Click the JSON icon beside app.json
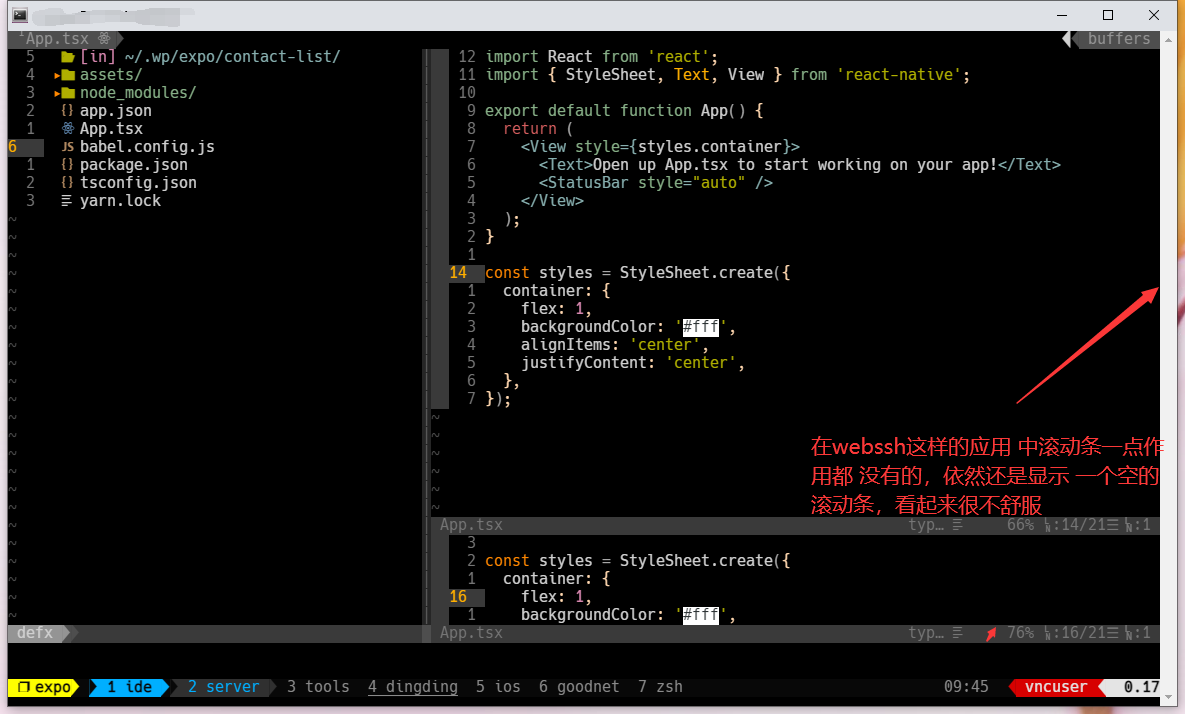This screenshot has height=714, width=1185. click(x=67, y=110)
